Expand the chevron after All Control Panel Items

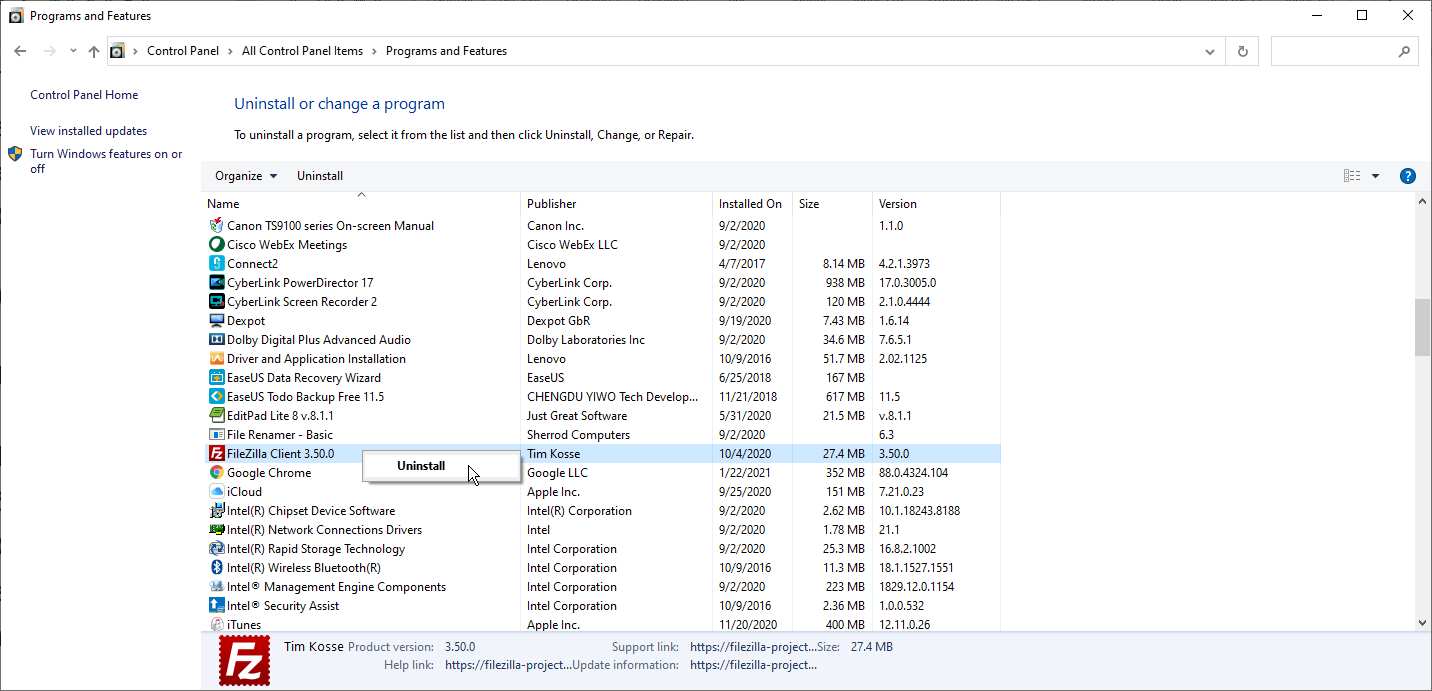tap(375, 51)
